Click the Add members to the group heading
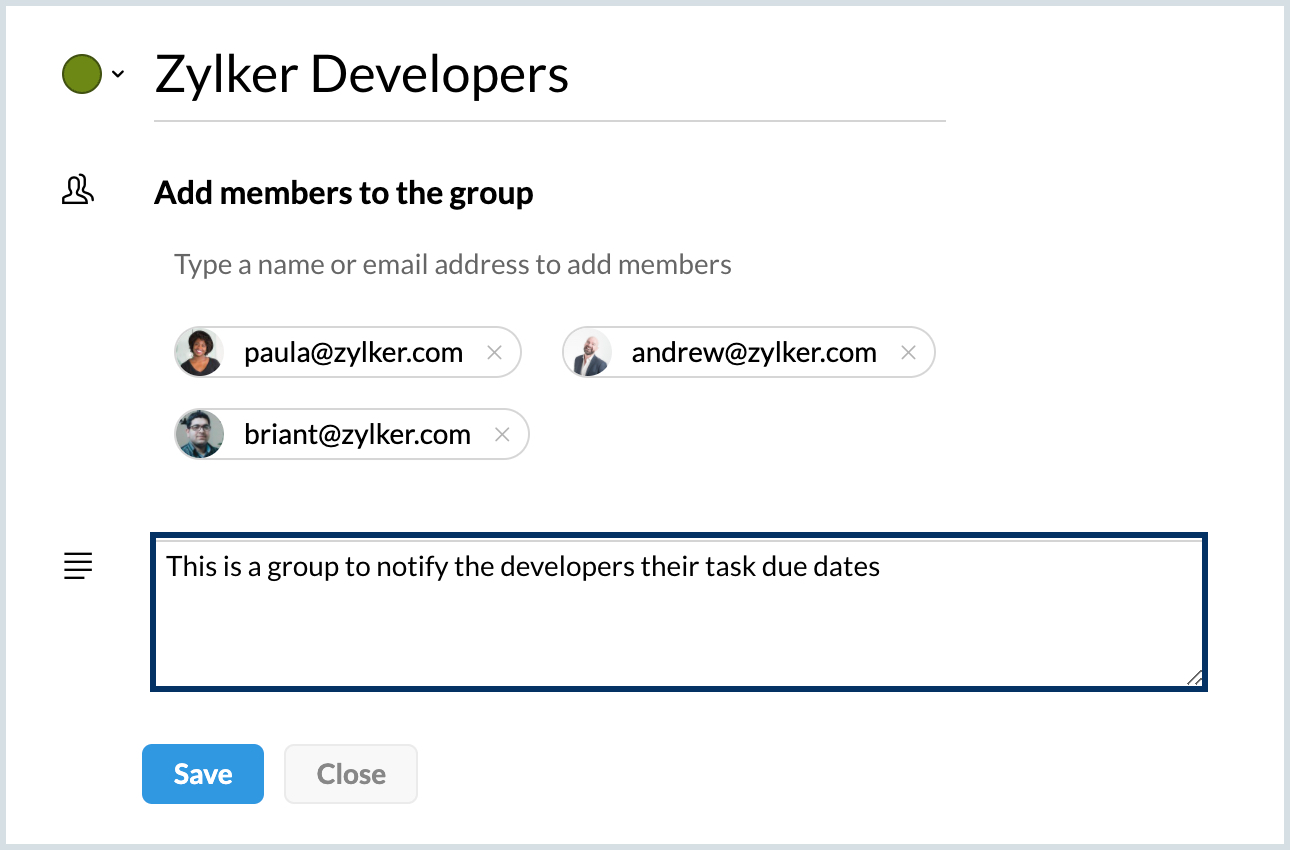Screen dimensions: 1290x850 click(x=344, y=193)
